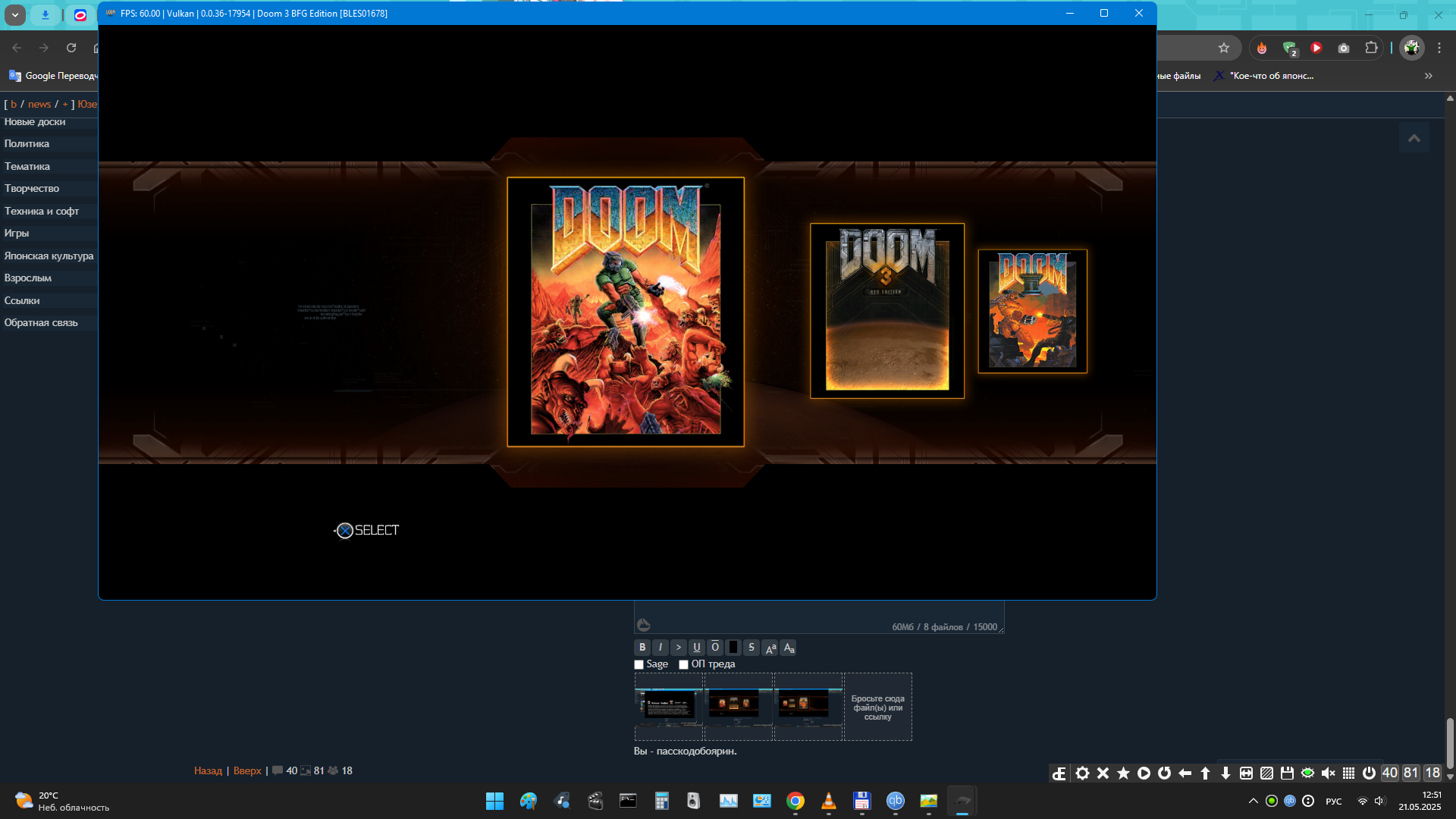Apply bold formatting with B button
This screenshot has width=1456, height=819.
[642, 648]
